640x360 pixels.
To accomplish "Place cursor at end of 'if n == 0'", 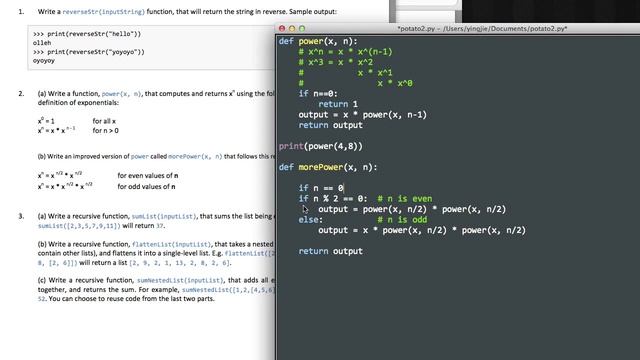I will (x=344, y=188).
